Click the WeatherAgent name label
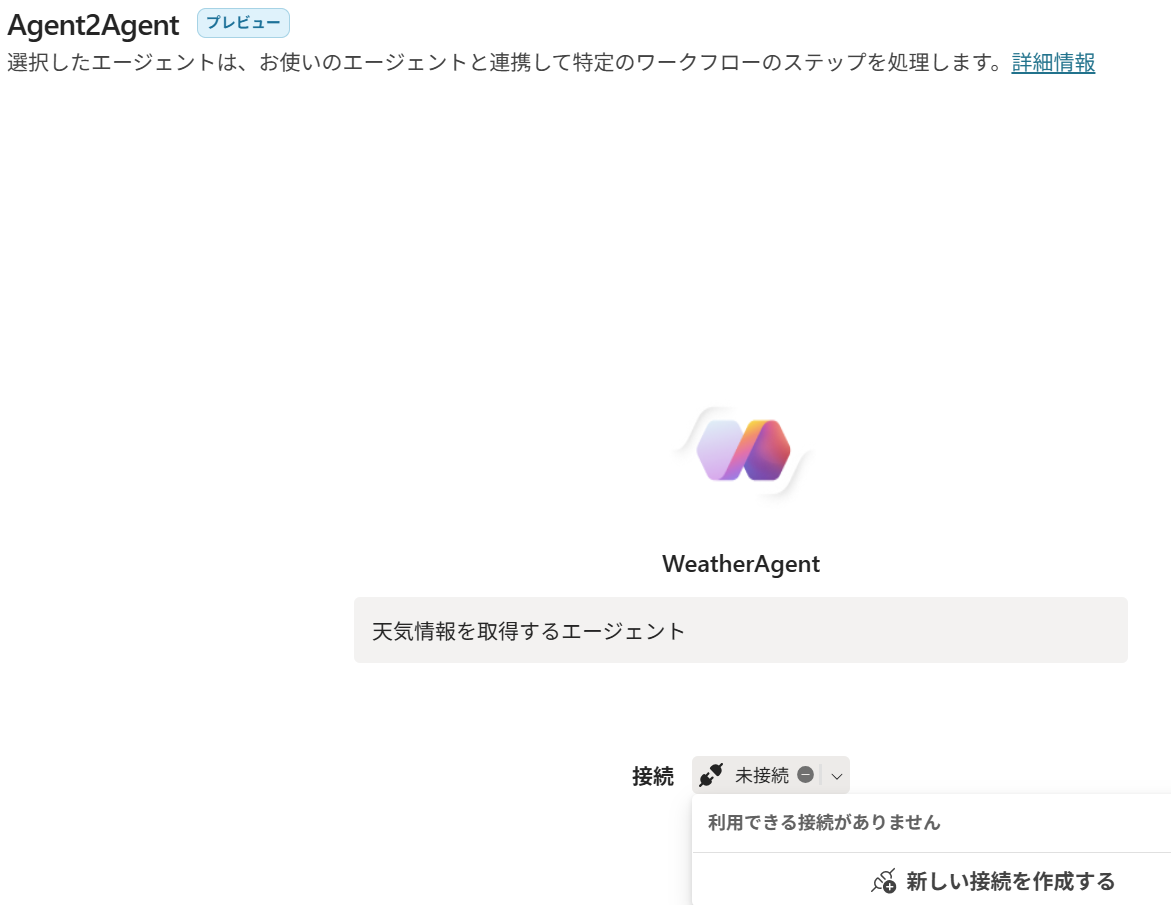This screenshot has height=905, width=1171. [x=741, y=564]
